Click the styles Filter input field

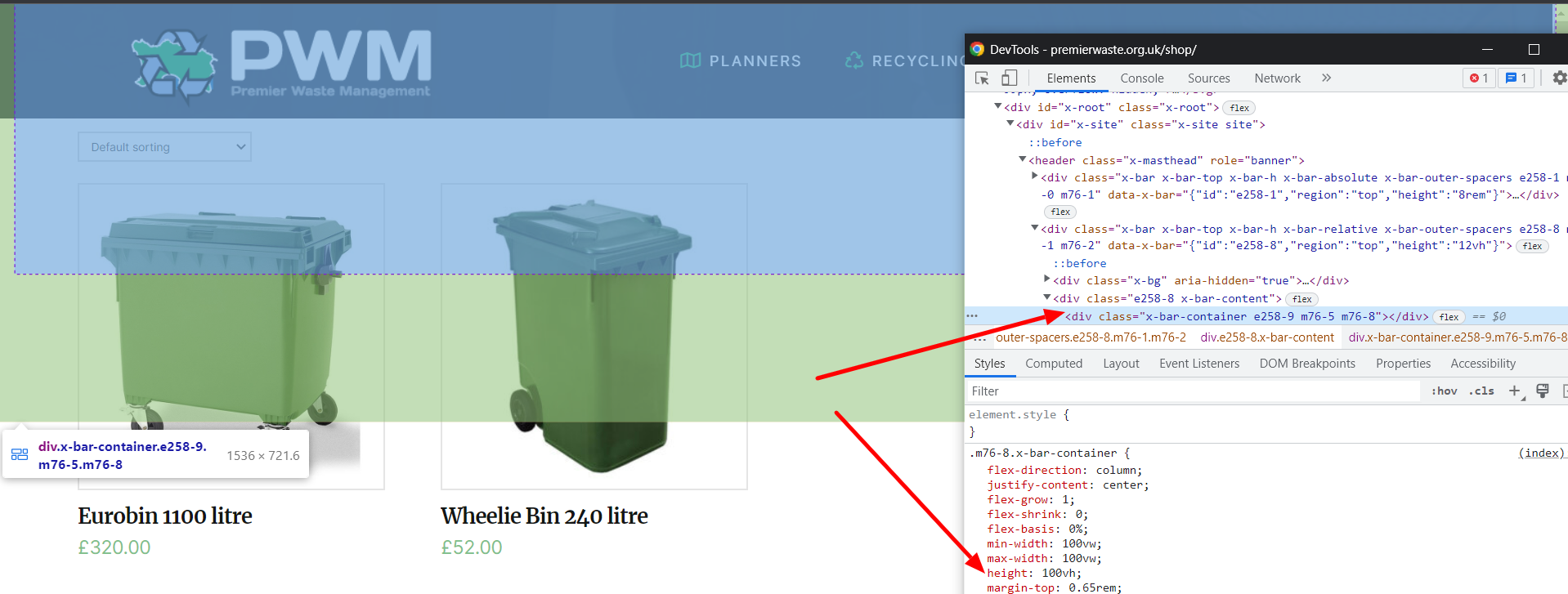(1194, 391)
